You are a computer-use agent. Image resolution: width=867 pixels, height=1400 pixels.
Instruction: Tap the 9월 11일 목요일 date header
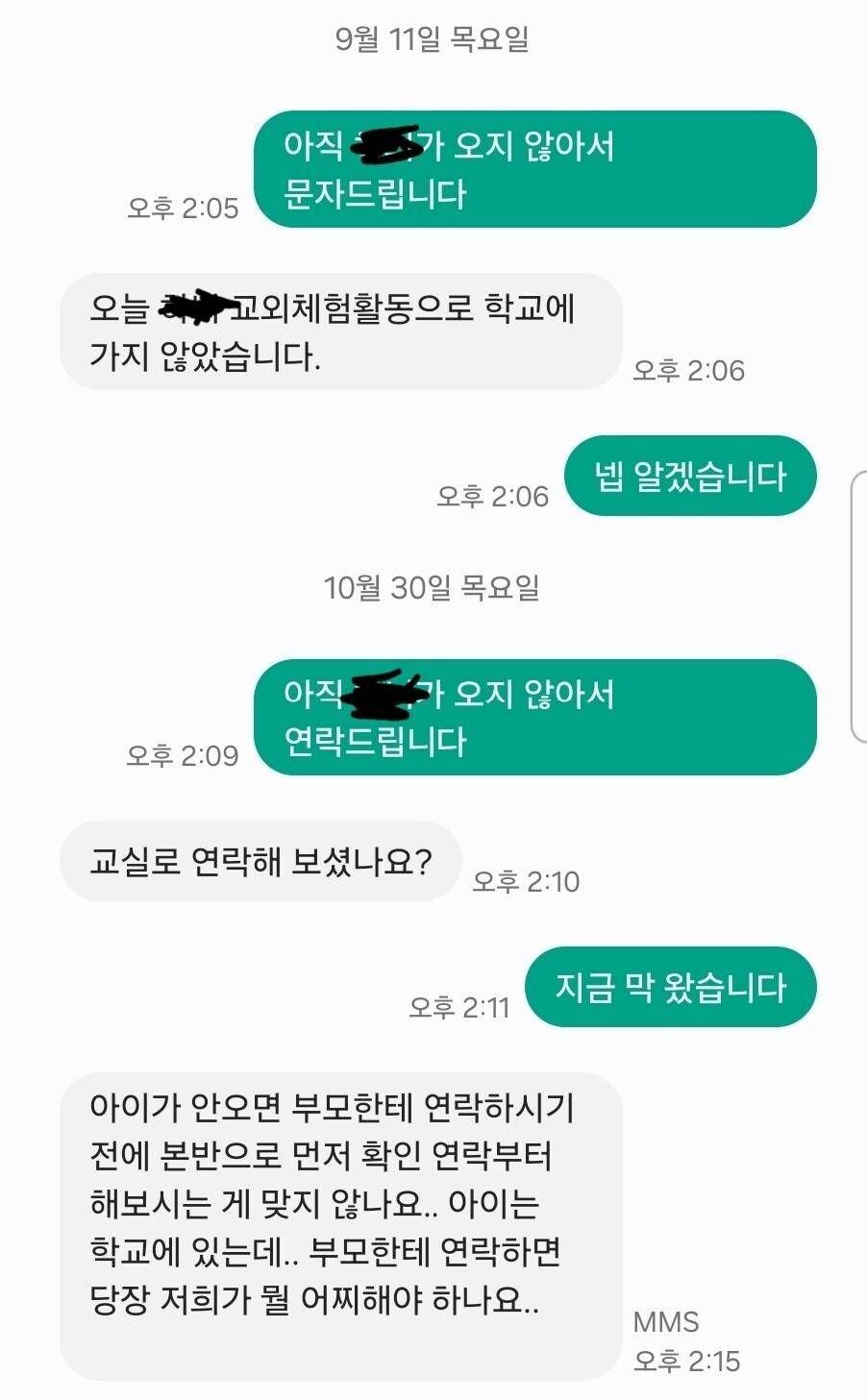(x=432, y=39)
